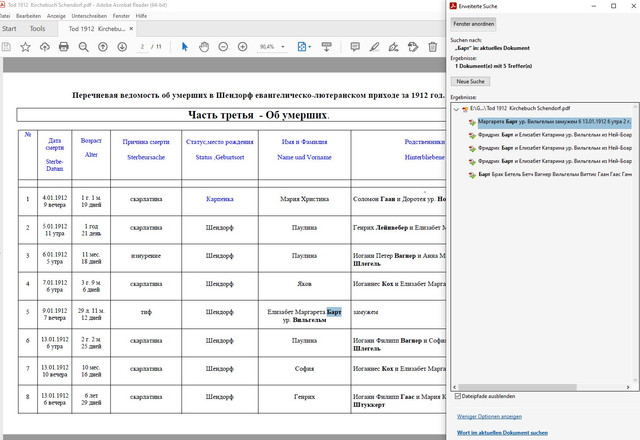
Task: Select the Tod 1912 Kirchebu... document tab
Action: (97, 29)
